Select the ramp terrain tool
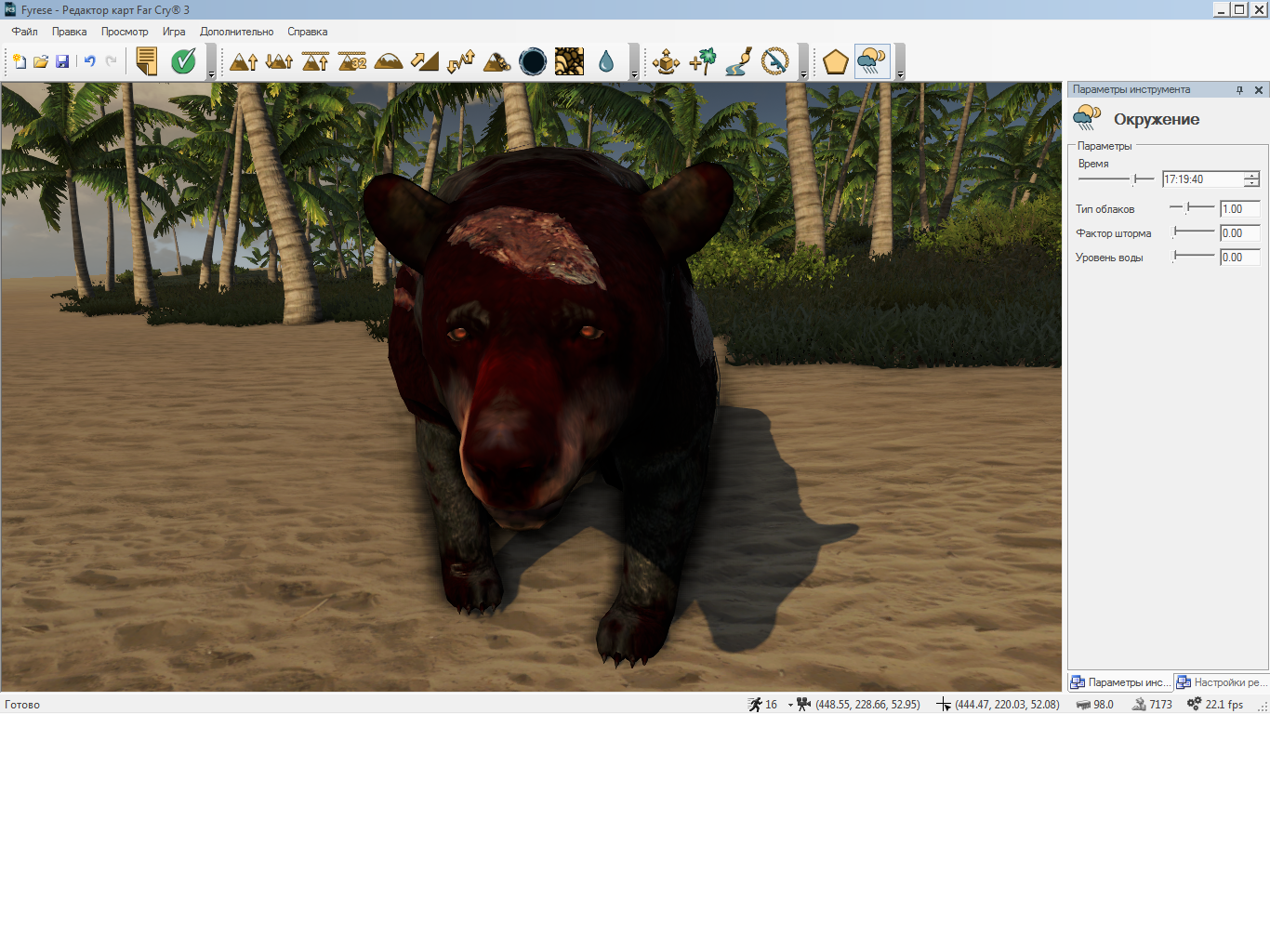Viewport: 1270px width, 952px height. tap(425, 61)
